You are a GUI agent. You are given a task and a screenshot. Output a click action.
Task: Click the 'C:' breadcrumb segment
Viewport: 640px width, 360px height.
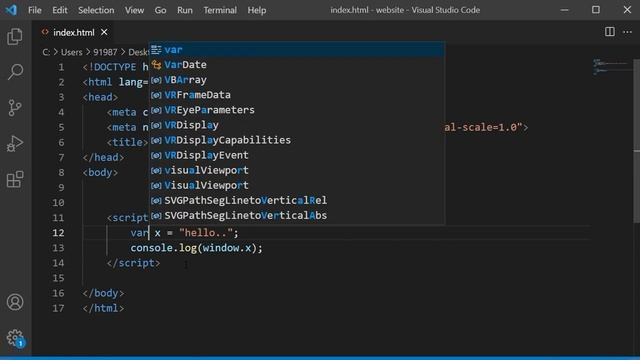pos(46,52)
